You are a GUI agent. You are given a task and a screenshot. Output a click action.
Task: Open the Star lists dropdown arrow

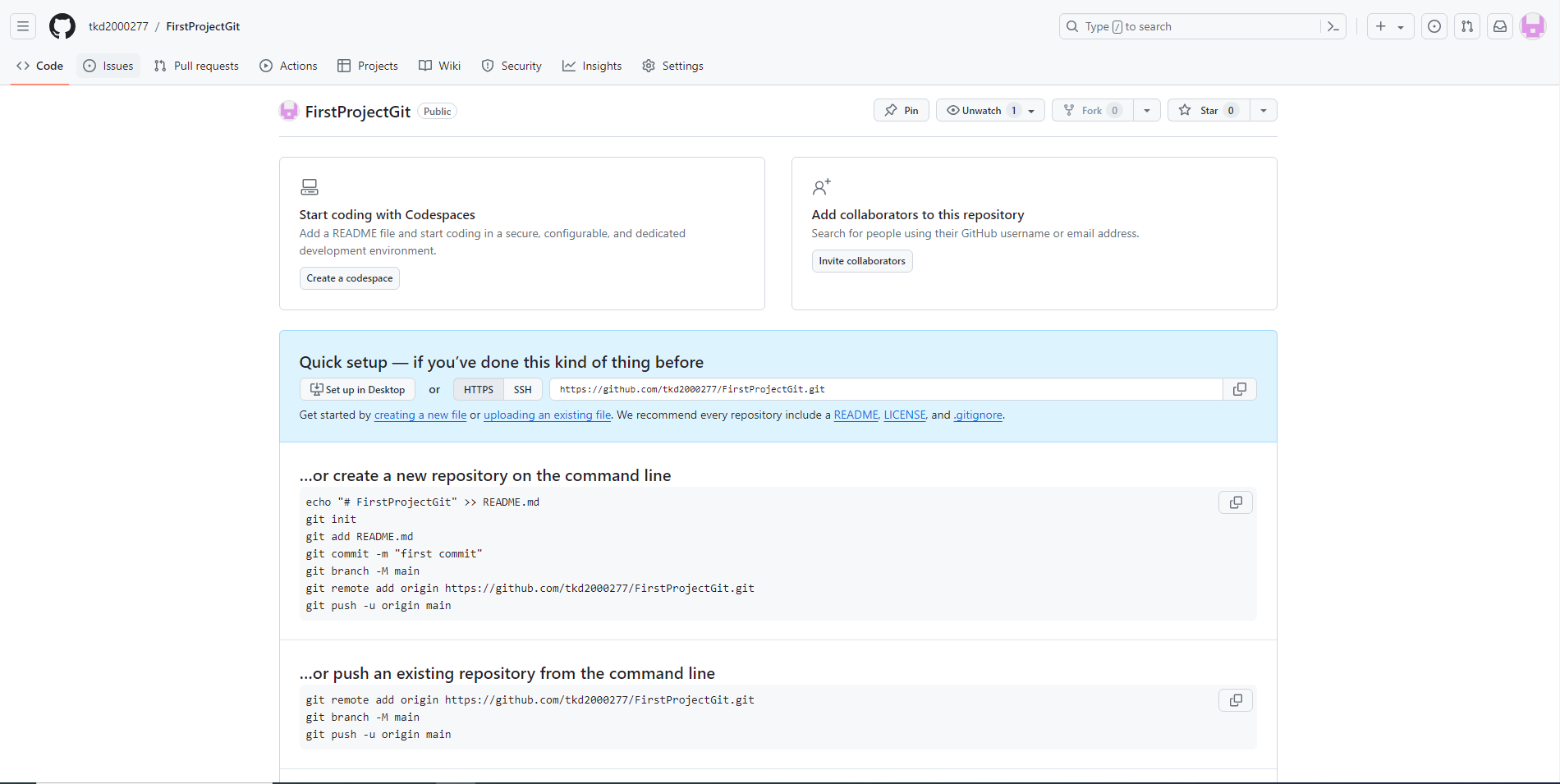coord(1263,111)
